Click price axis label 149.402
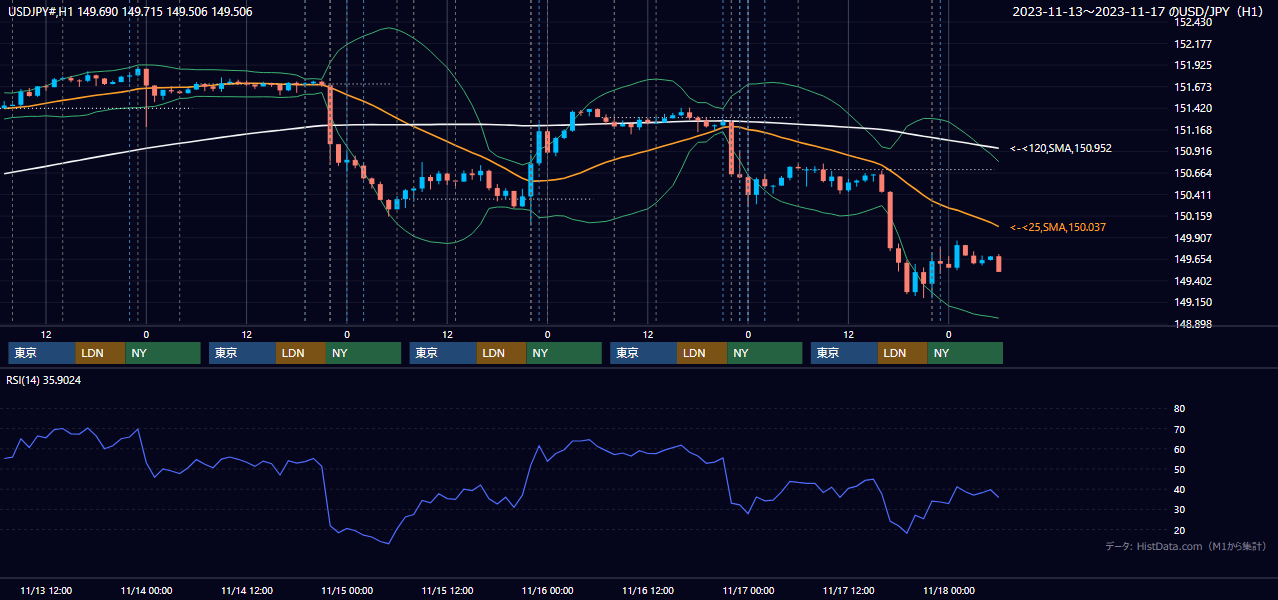This screenshot has width=1278, height=600. (x=1193, y=281)
